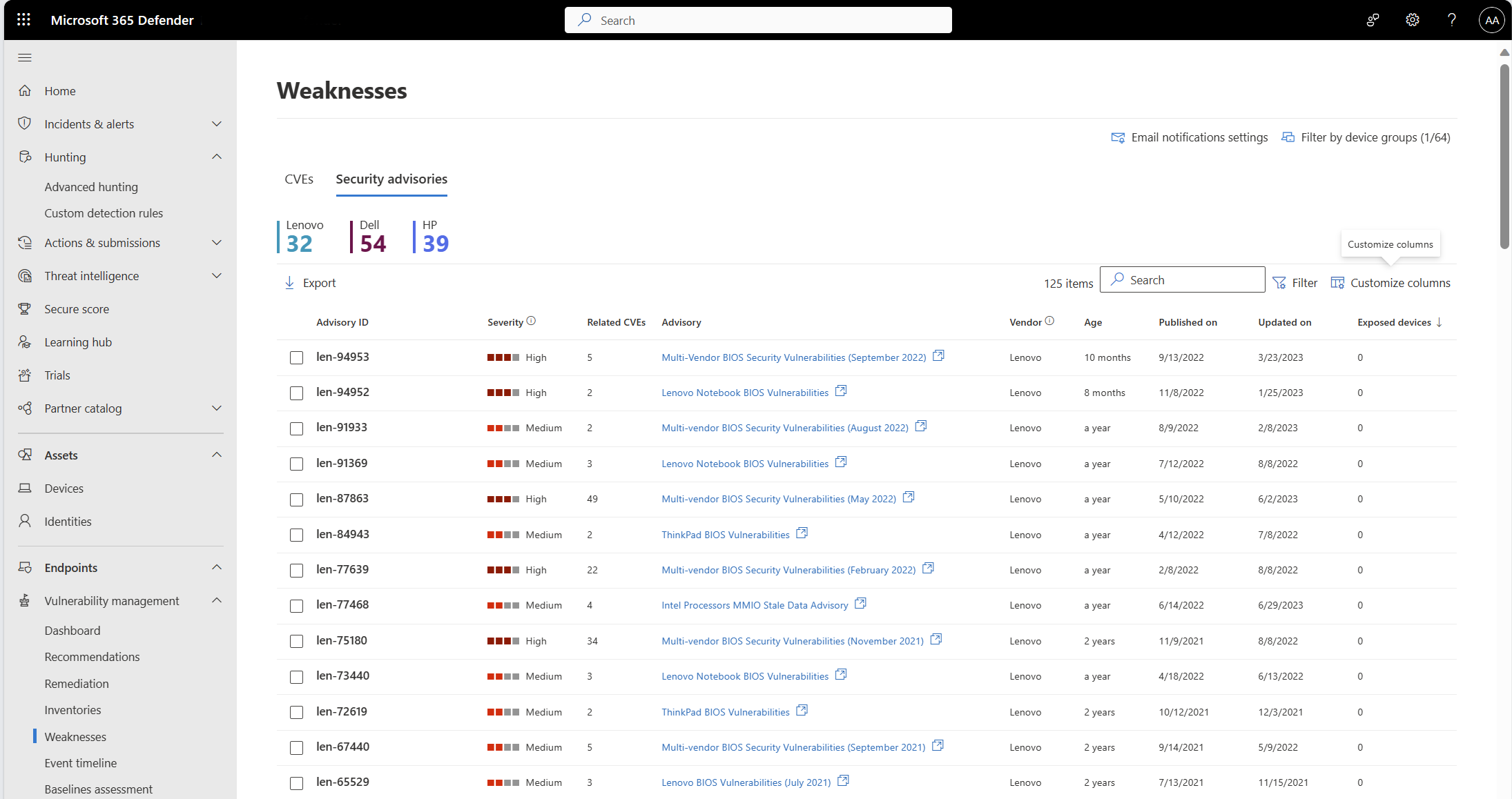Click the Hunting icon in sidebar
The image size is (1512, 799).
[25, 157]
